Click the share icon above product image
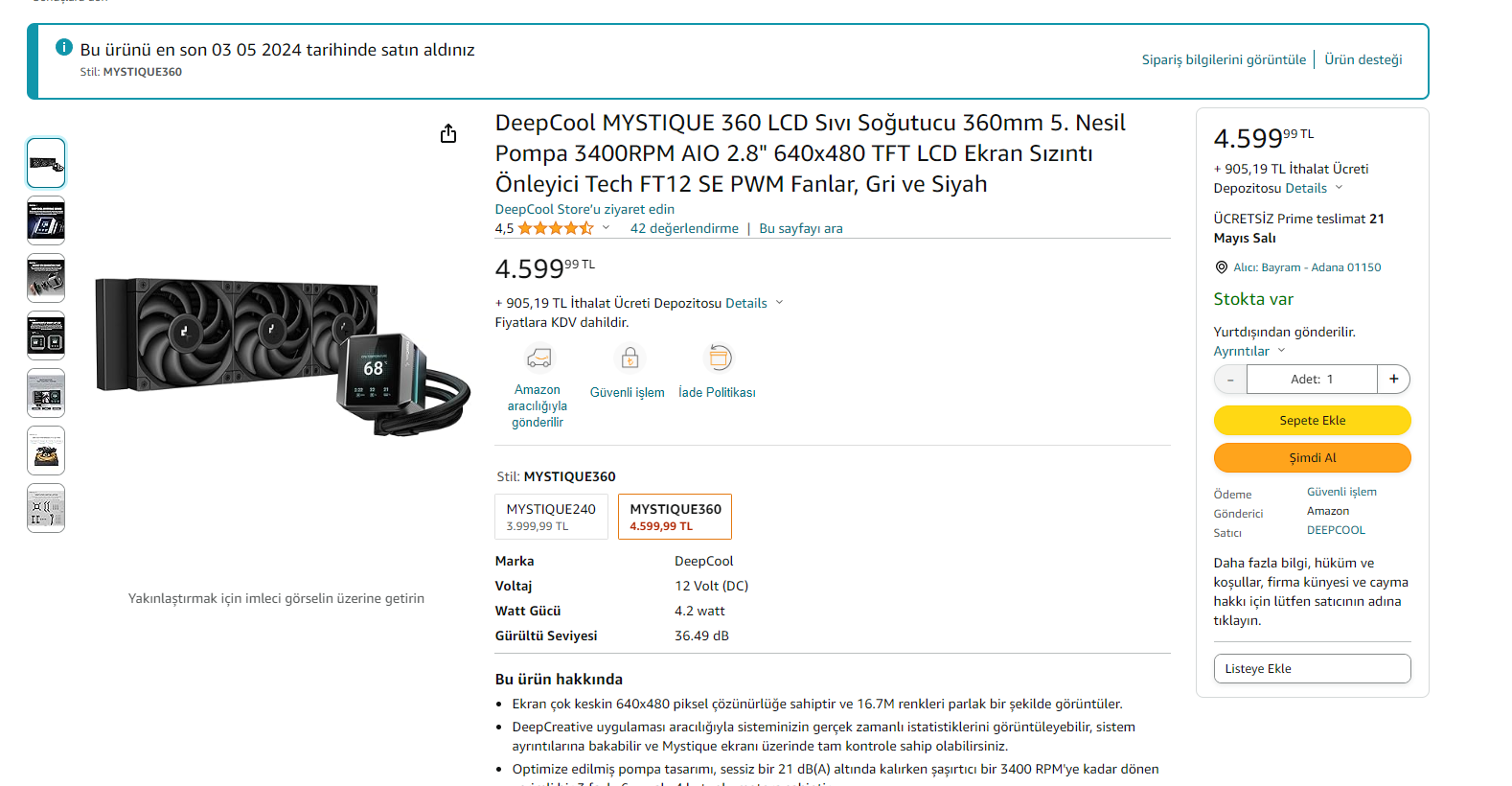 (x=448, y=133)
